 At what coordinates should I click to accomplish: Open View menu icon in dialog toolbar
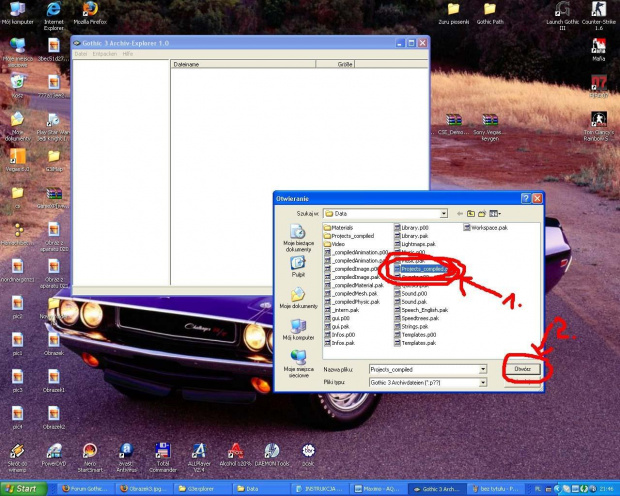click(495, 214)
